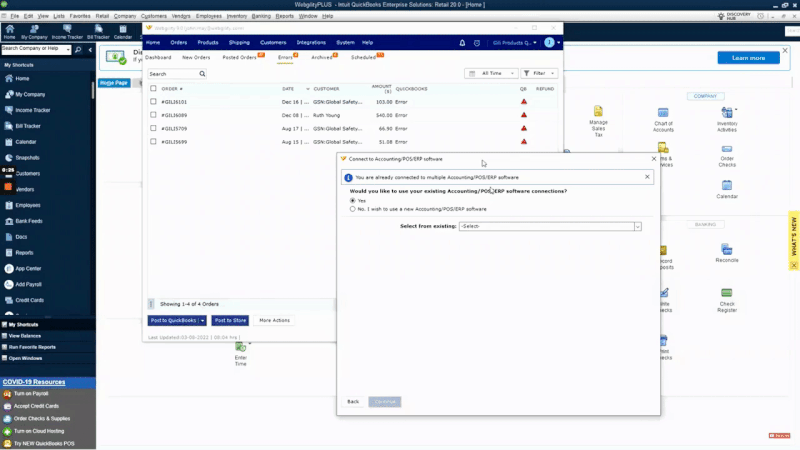Click the clock icon next to bell
The height and width of the screenshot is (450, 800).
coord(477,43)
